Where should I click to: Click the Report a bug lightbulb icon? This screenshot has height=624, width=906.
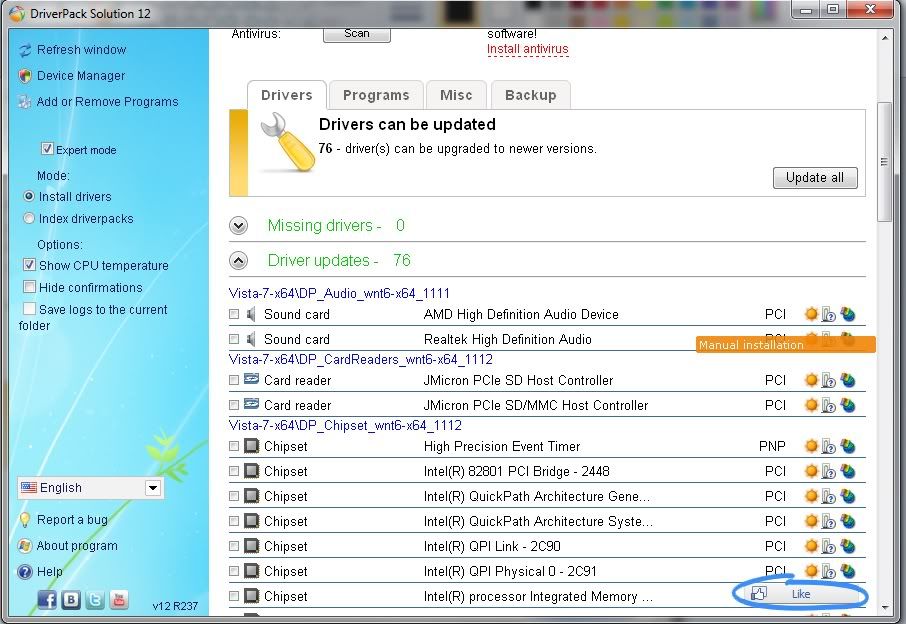(25, 520)
